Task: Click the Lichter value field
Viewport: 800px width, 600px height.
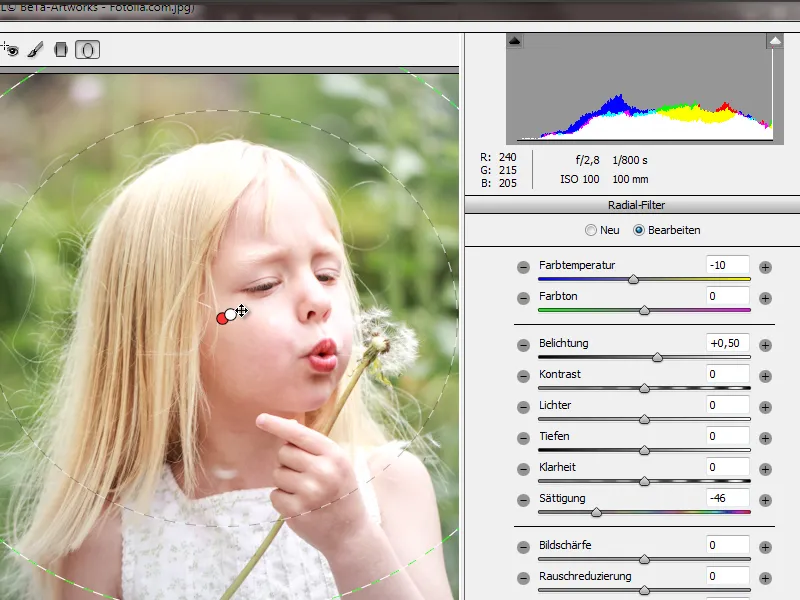Action: coord(728,406)
